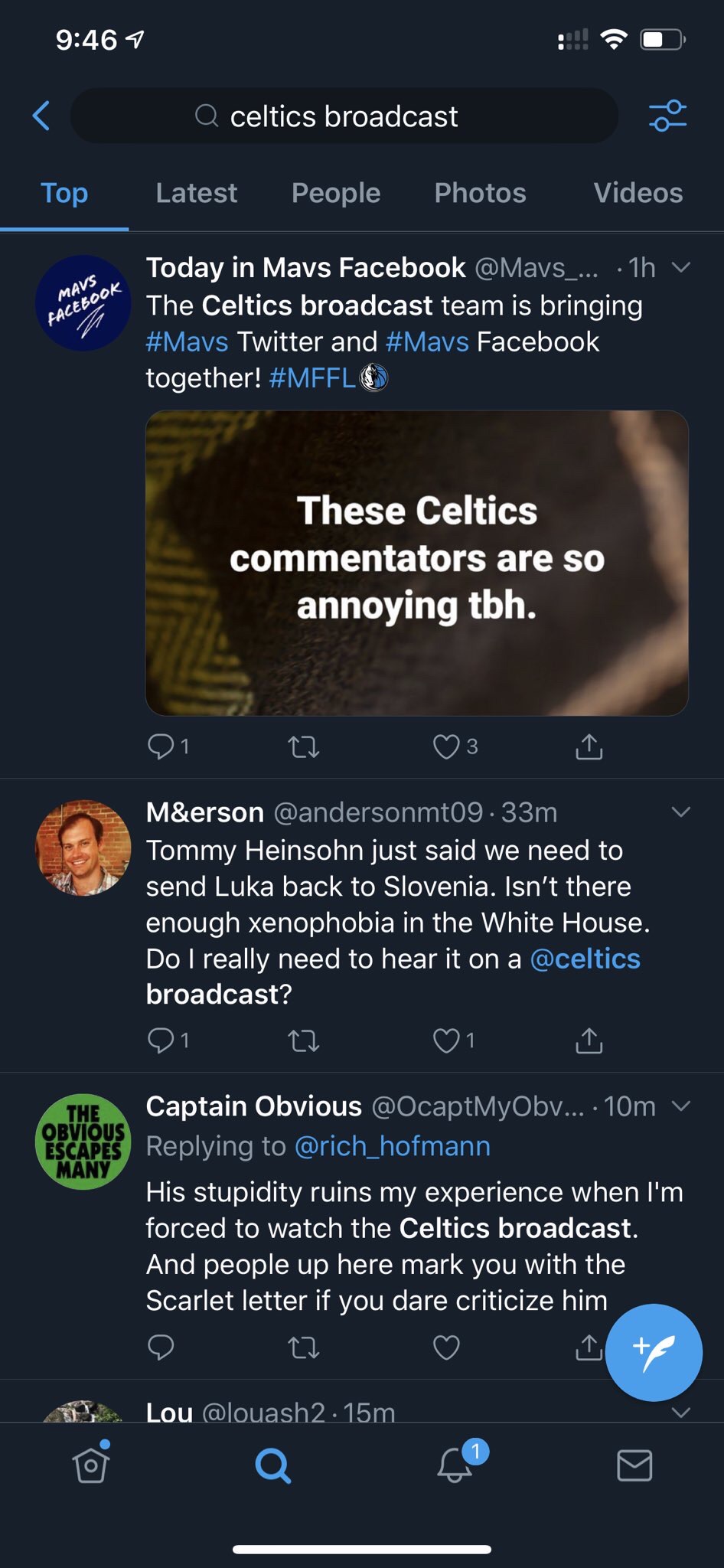Tap the celtics broadcast search field
The width and height of the screenshot is (724, 1568).
click(344, 116)
